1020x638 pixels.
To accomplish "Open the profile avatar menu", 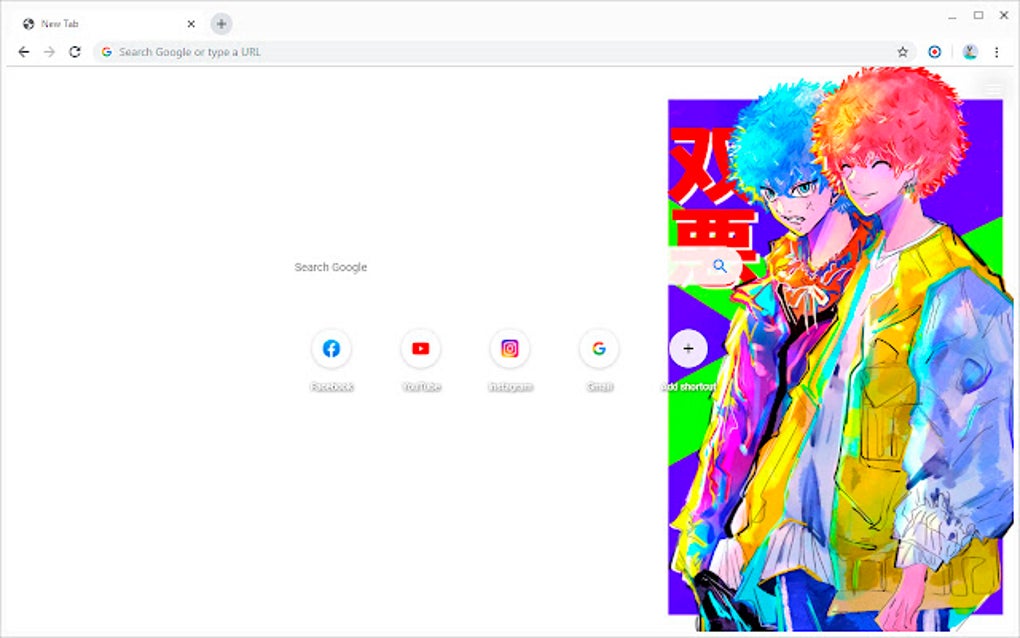I will click(x=970, y=52).
